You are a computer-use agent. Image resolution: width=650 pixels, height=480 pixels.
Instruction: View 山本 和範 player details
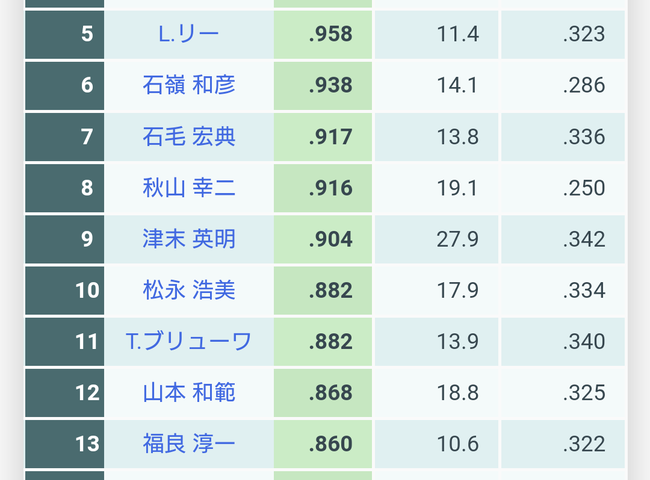pyautogui.click(x=189, y=393)
